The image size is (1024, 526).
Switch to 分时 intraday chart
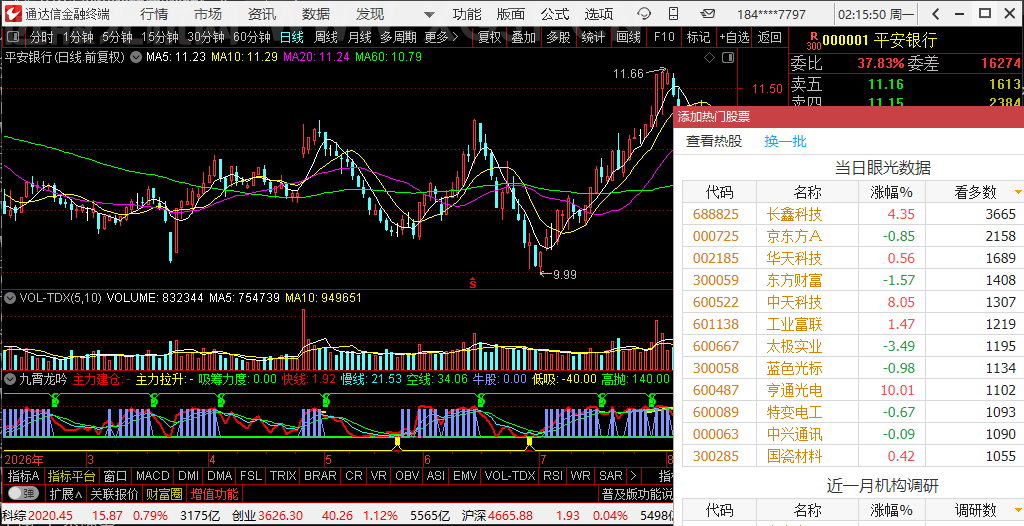(x=42, y=37)
